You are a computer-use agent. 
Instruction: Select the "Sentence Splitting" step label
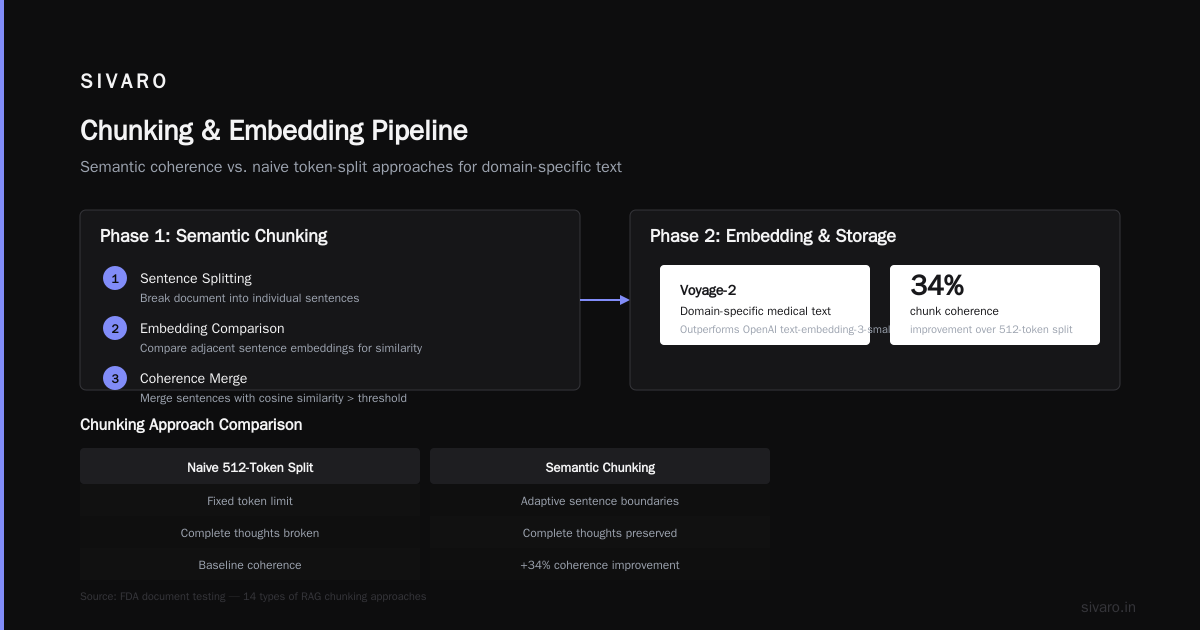coord(196,279)
